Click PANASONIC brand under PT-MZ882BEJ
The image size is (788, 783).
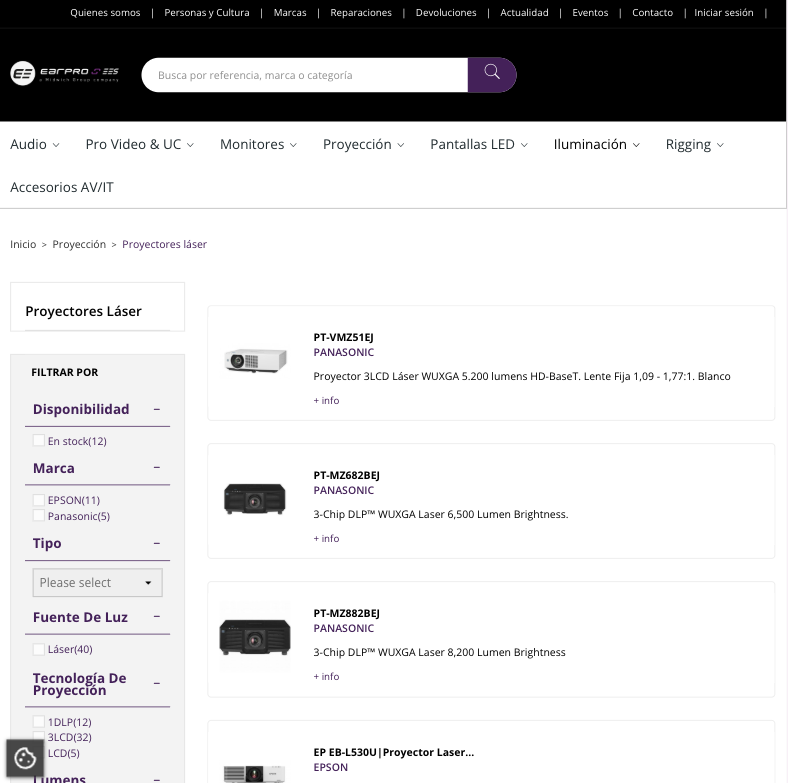(x=344, y=628)
